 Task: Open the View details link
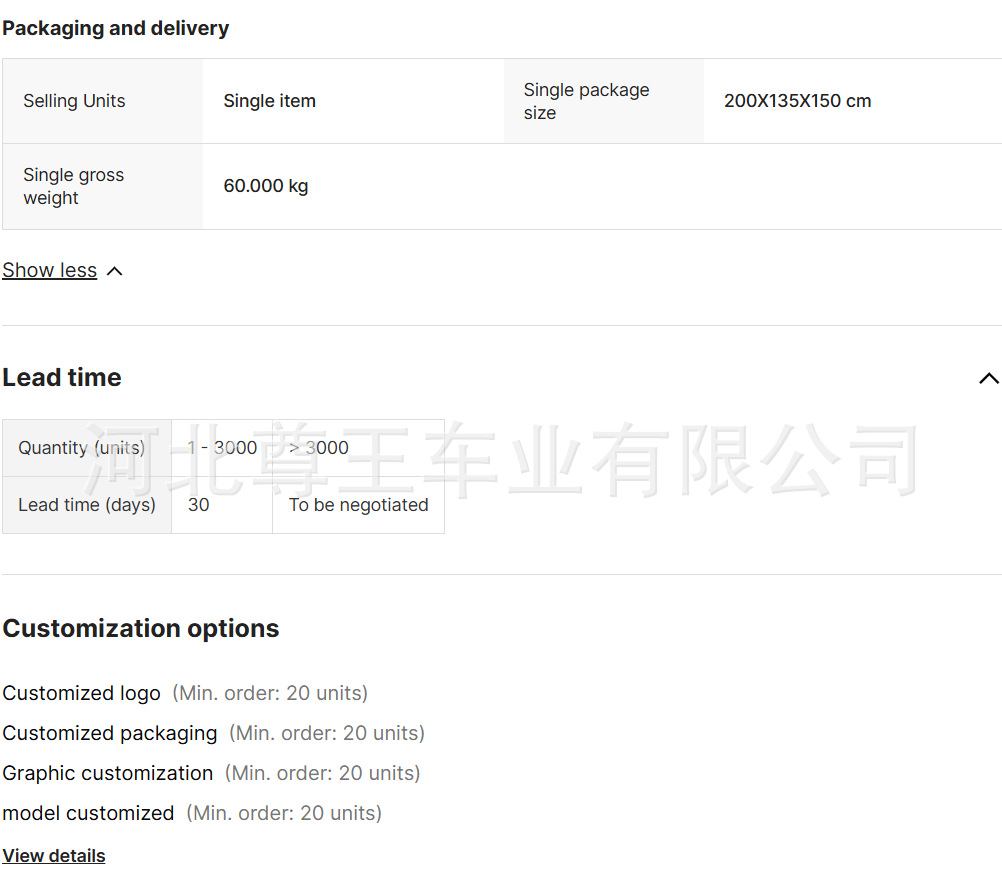[x=54, y=855]
